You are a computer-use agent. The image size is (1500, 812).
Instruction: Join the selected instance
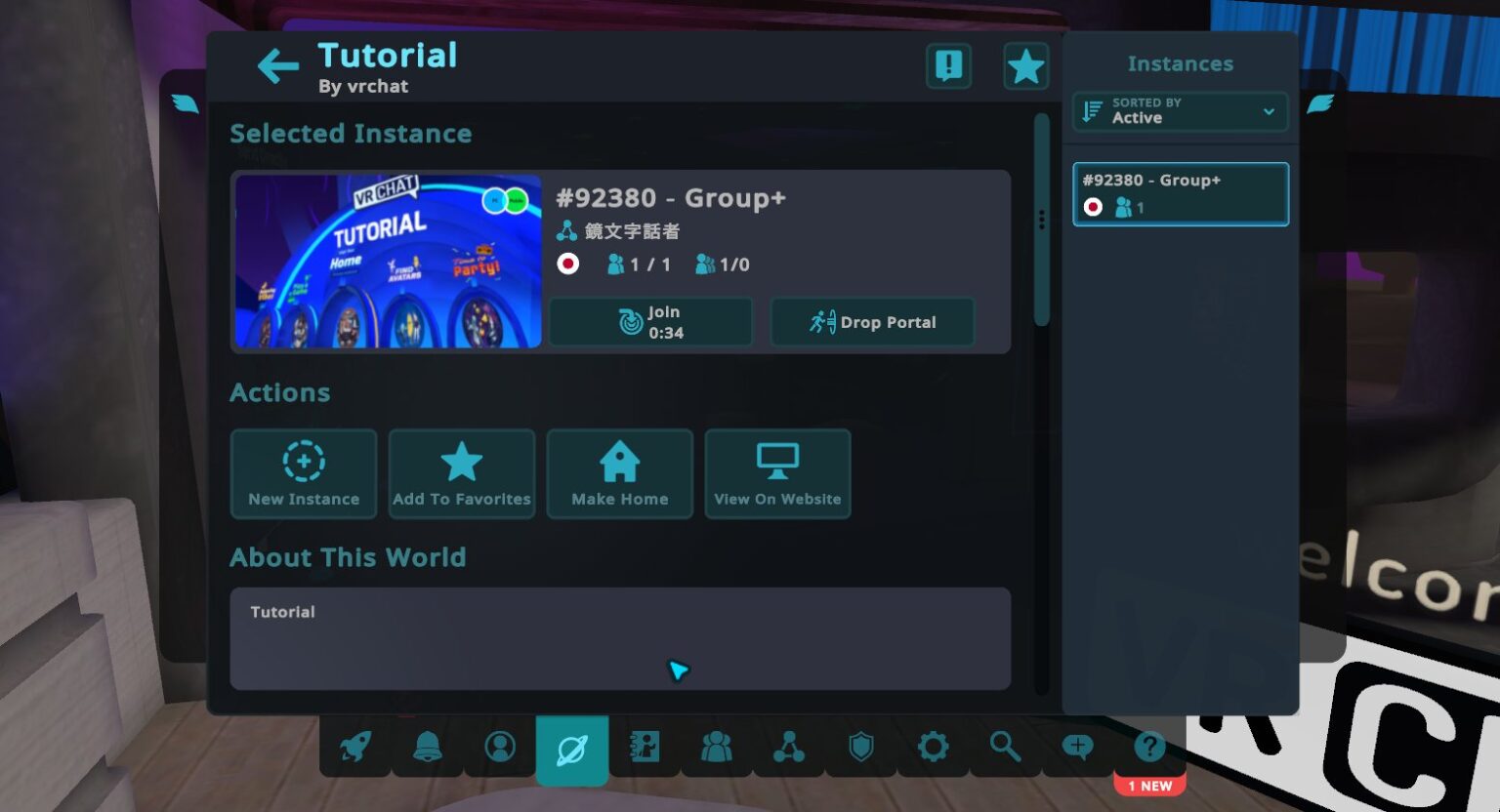tap(650, 321)
